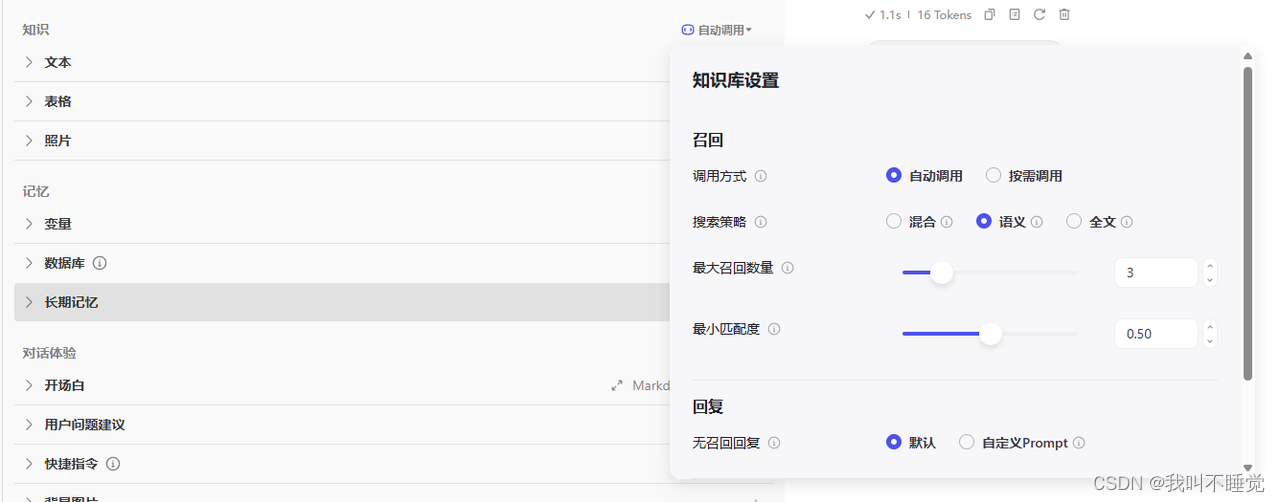Click the 回复 section heading
Viewport: 1280px width, 502px height.
(x=707, y=407)
